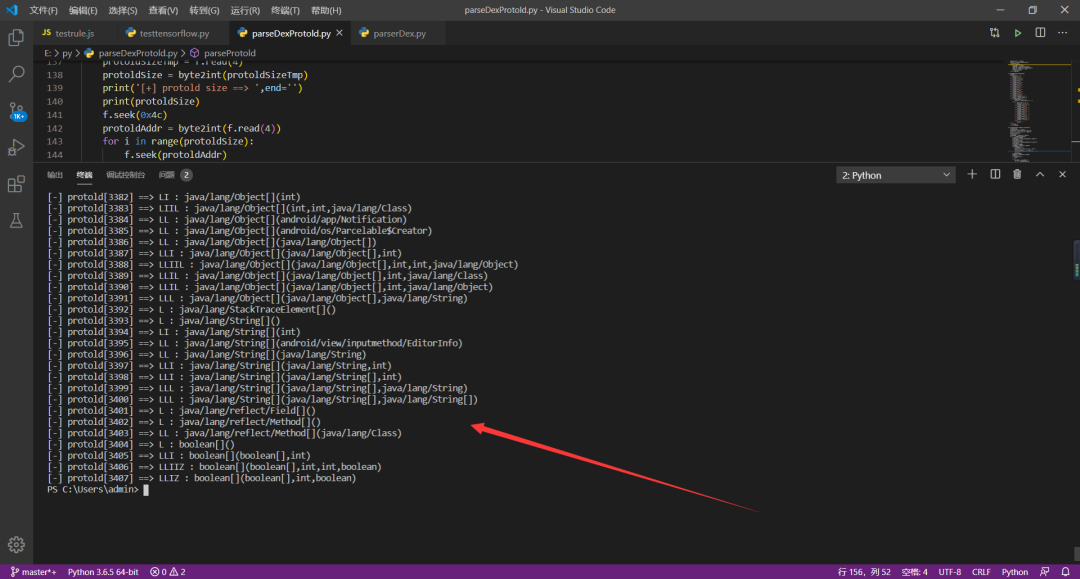Open the 文件(F) menu
Viewport: 1080px width, 579px height.
[43, 10]
